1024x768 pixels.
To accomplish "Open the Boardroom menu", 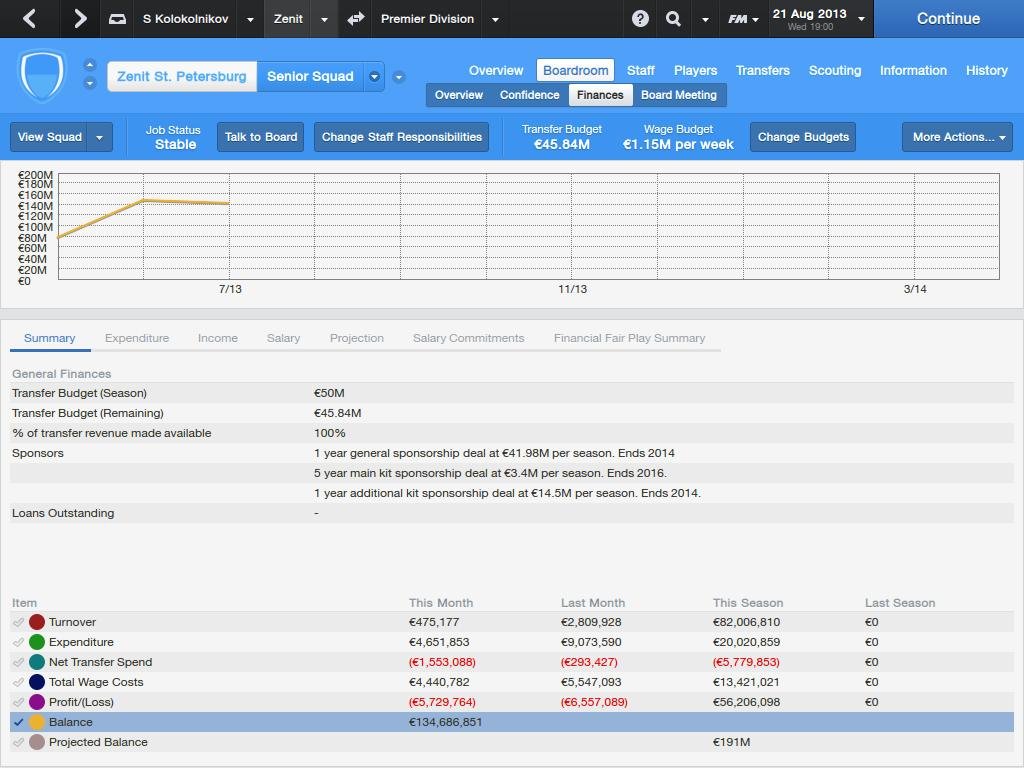I will tap(575, 71).
